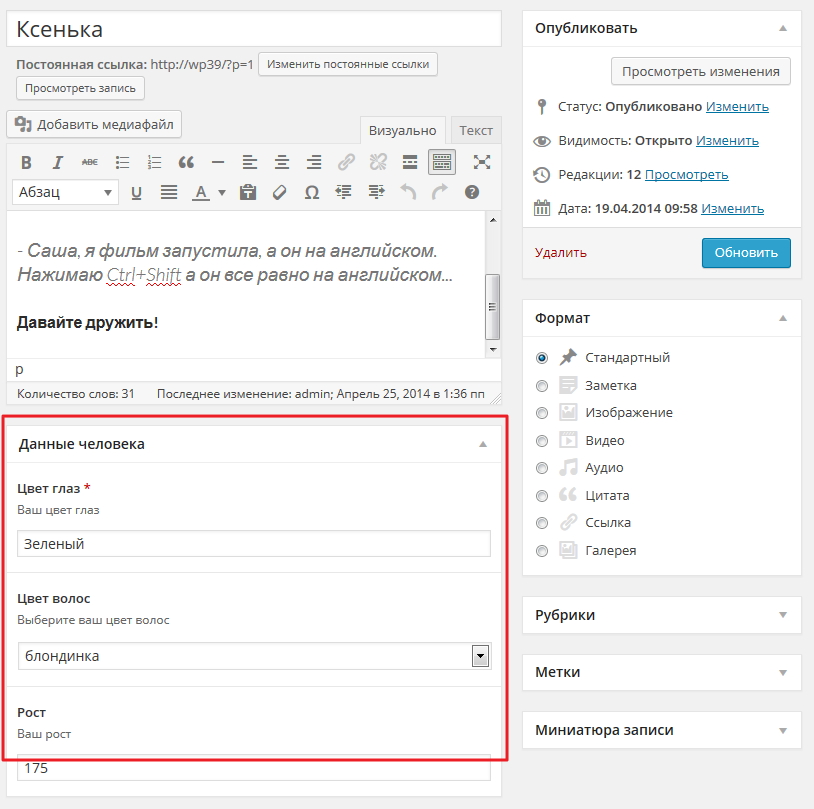Click the blue Обновить button
This screenshot has height=809, width=814.
pyautogui.click(x=746, y=253)
